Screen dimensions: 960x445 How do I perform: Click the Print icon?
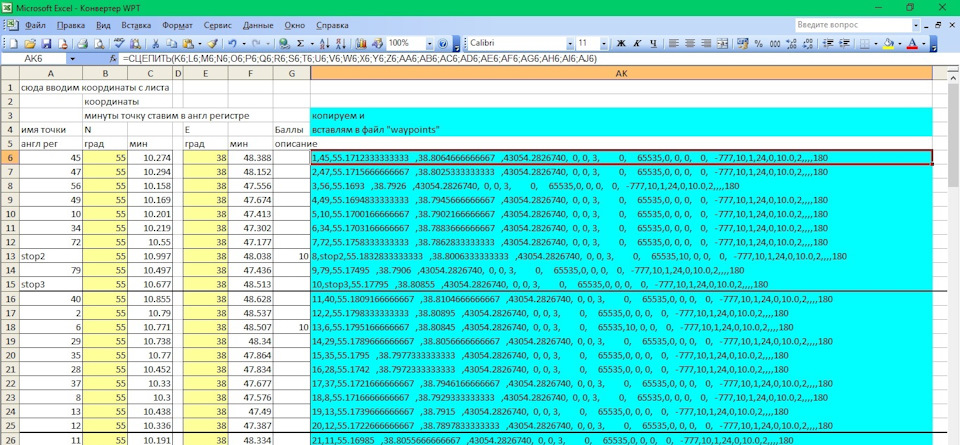[x=82, y=44]
